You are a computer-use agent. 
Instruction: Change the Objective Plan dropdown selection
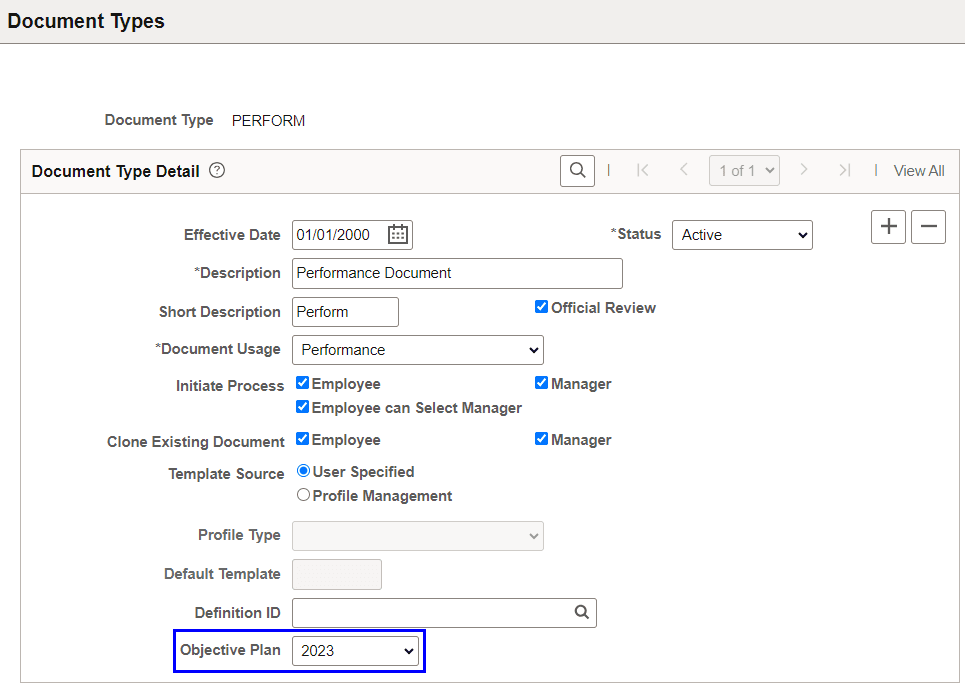[355, 650]
